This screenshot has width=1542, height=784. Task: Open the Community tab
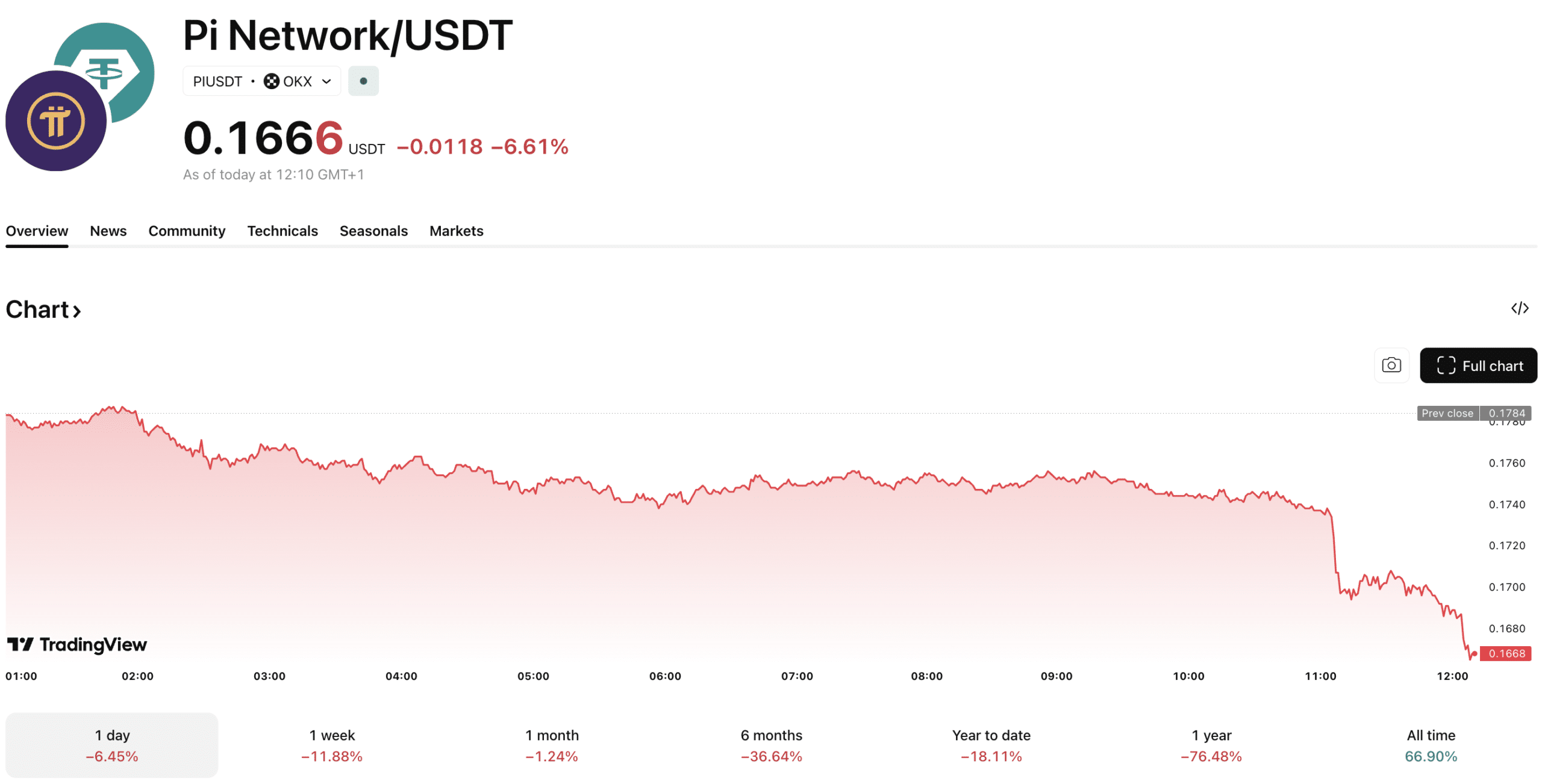click(x=187, y=231)
